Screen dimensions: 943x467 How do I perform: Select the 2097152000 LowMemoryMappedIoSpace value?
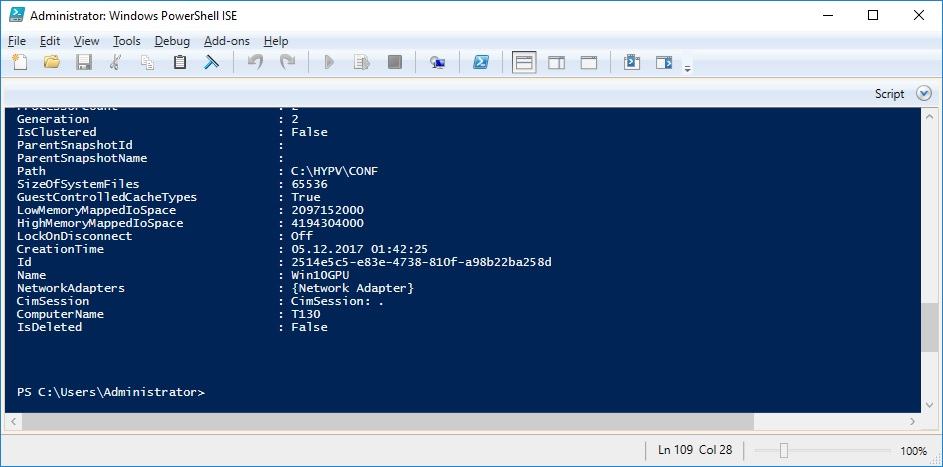(x=327, y=210)
